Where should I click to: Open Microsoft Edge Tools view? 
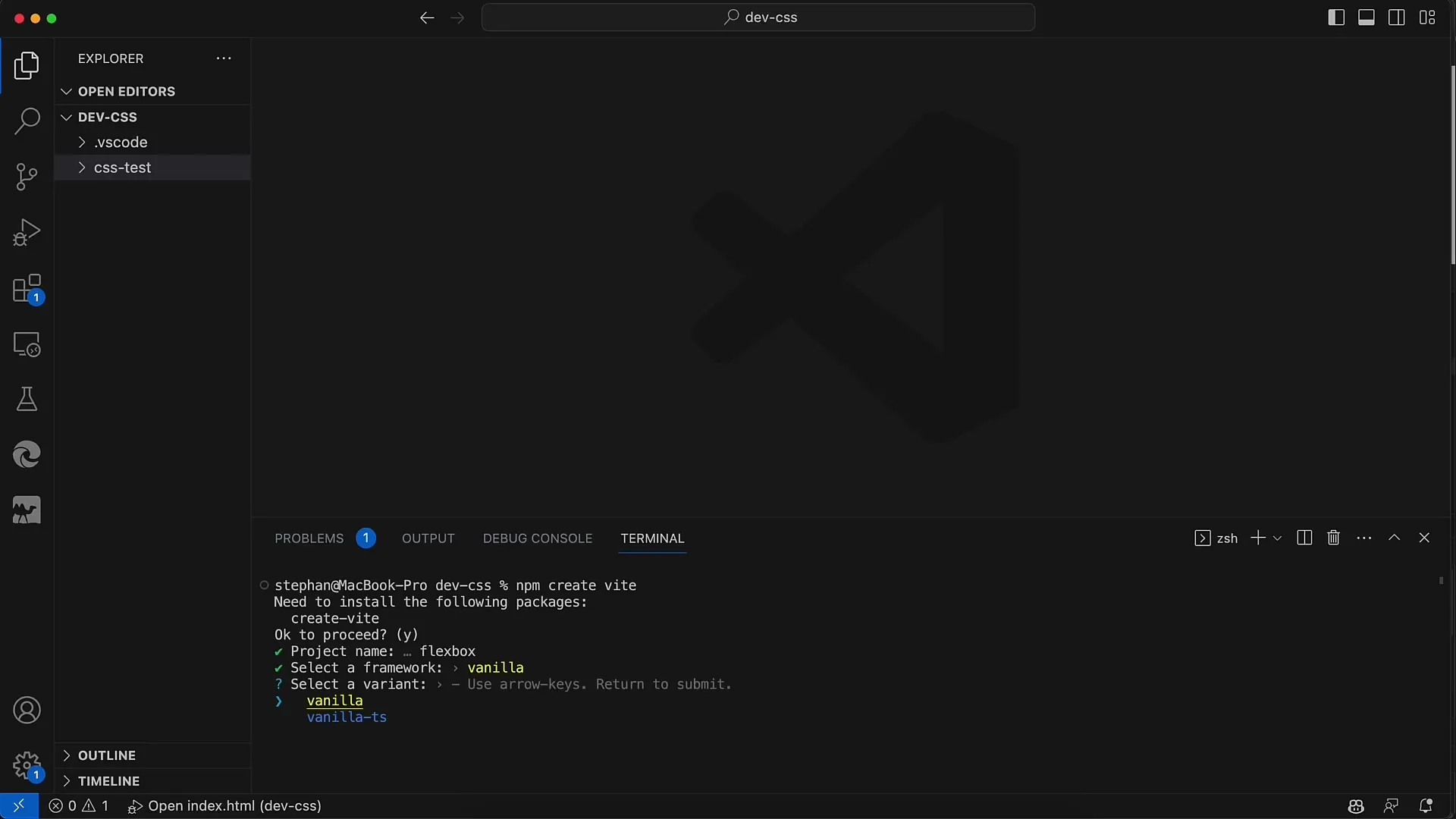pyautogui.click(x=27, y=455)
